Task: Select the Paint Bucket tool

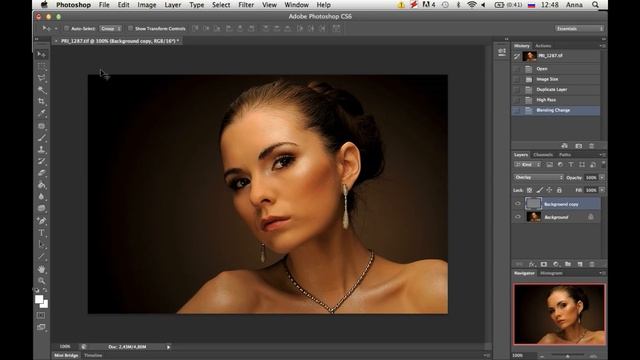Action: (x=41, y=185)
